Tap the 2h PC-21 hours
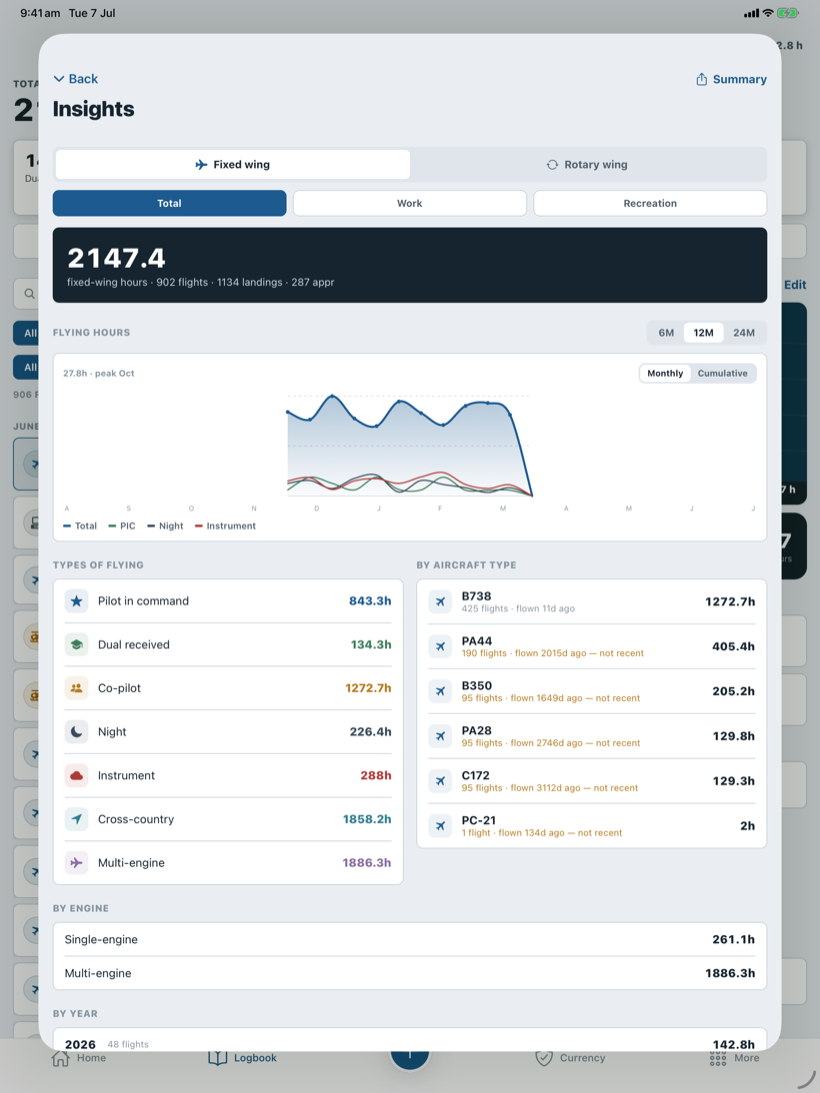The width and height of the screenshot is (820, 1093). tap(747, 826)
